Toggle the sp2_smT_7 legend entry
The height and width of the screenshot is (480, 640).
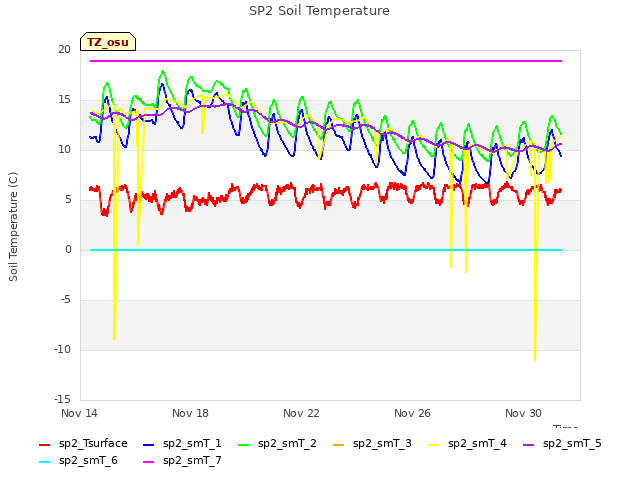[182, 461]
